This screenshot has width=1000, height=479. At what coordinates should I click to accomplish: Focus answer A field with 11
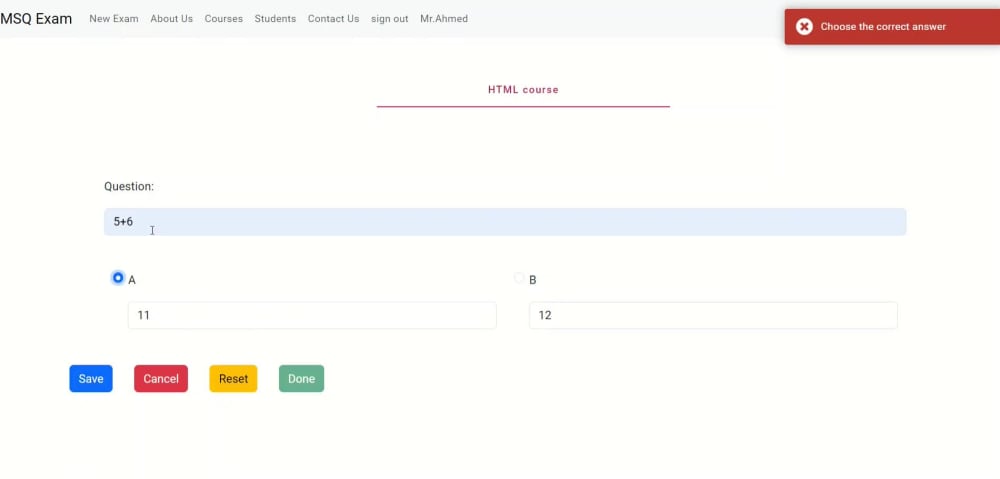312,315
